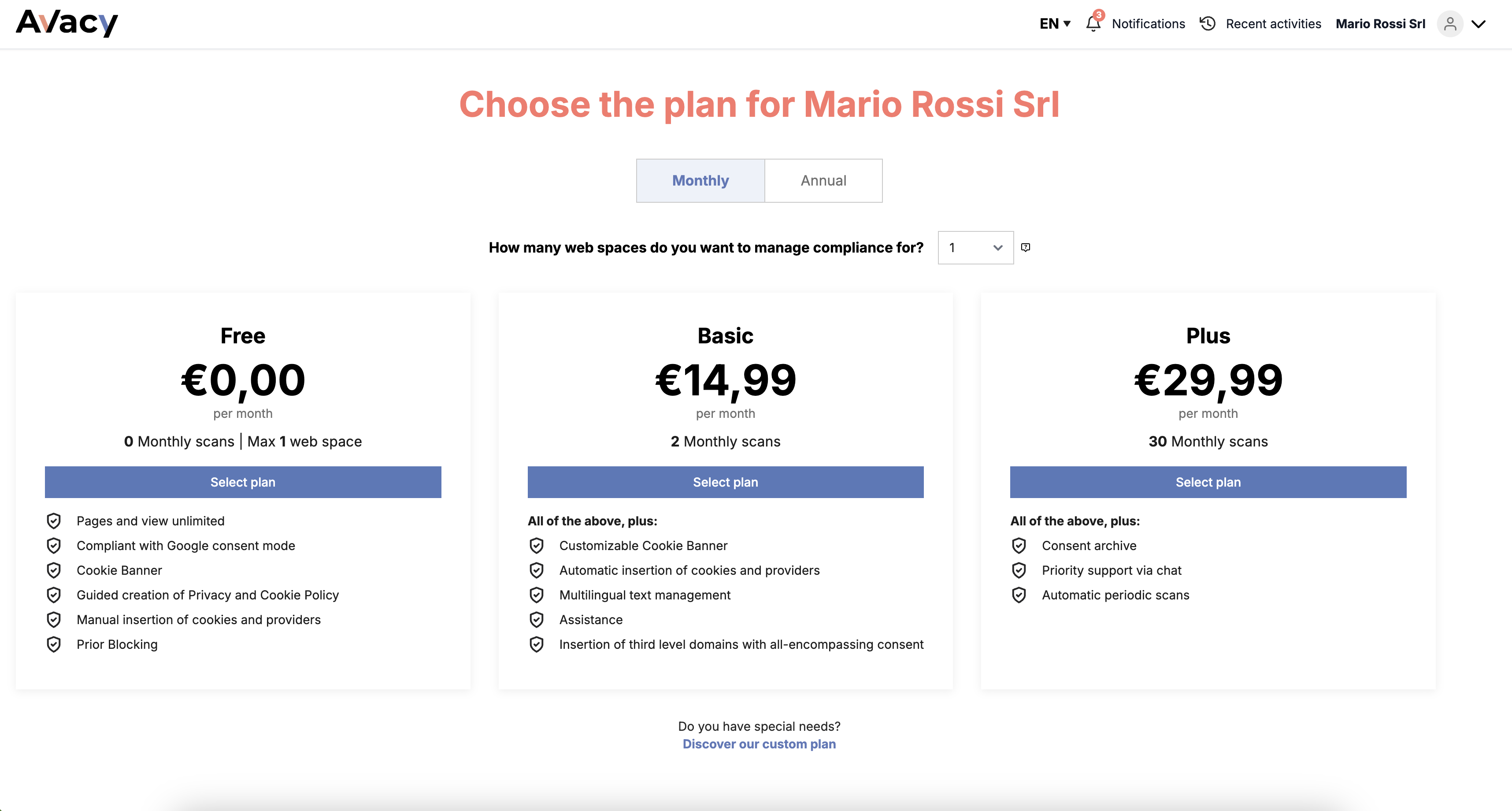
Task: Expand the account menu chevron
Action: 1479,24
